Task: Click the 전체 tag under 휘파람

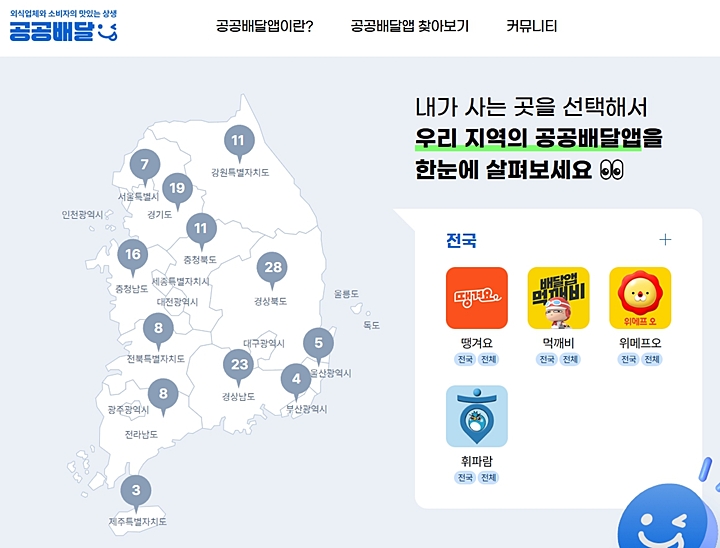Action: 488,478
